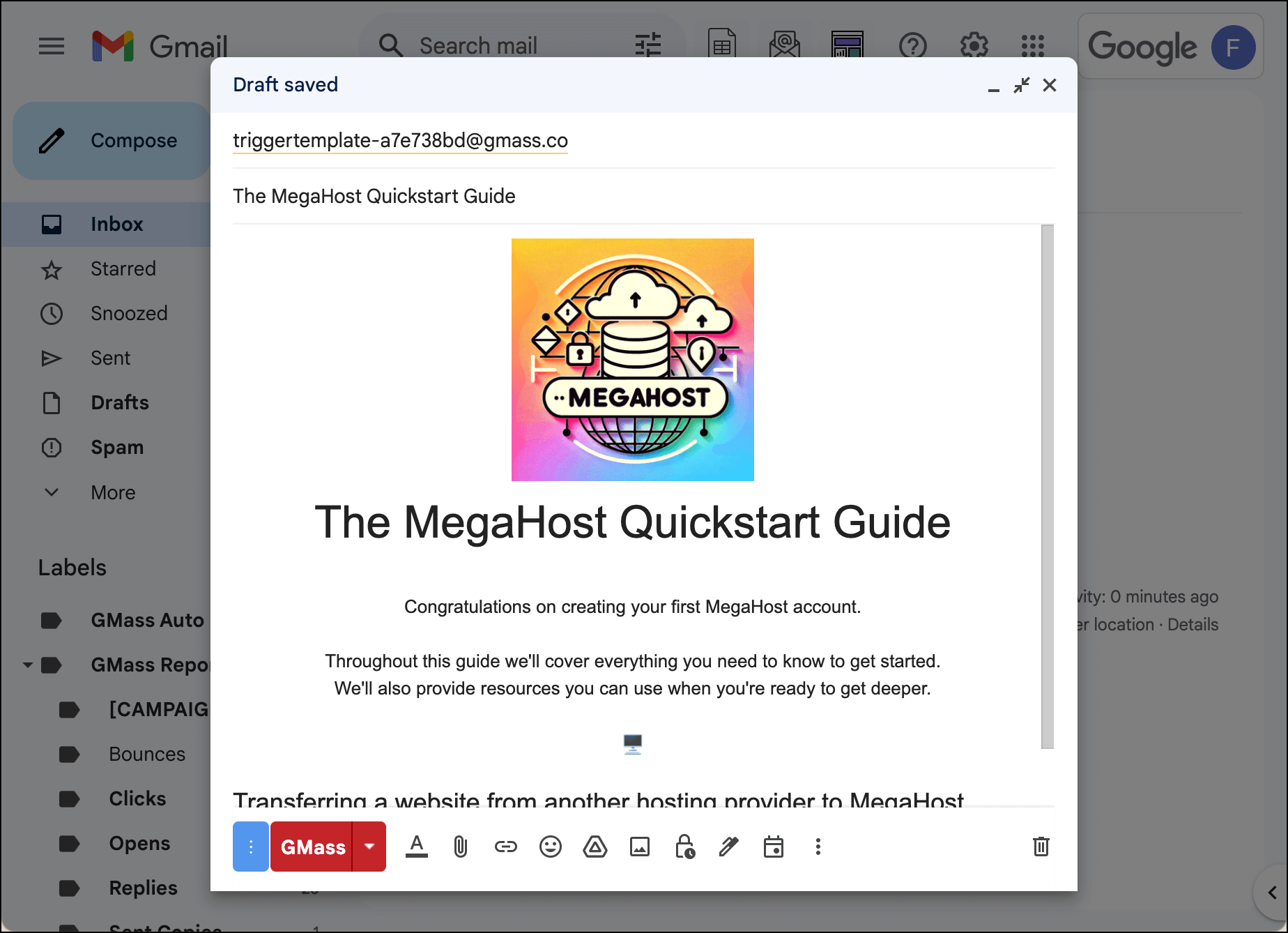Open the Support help icon
Viewport: 1288px width, 933px height.
point(913,46)
